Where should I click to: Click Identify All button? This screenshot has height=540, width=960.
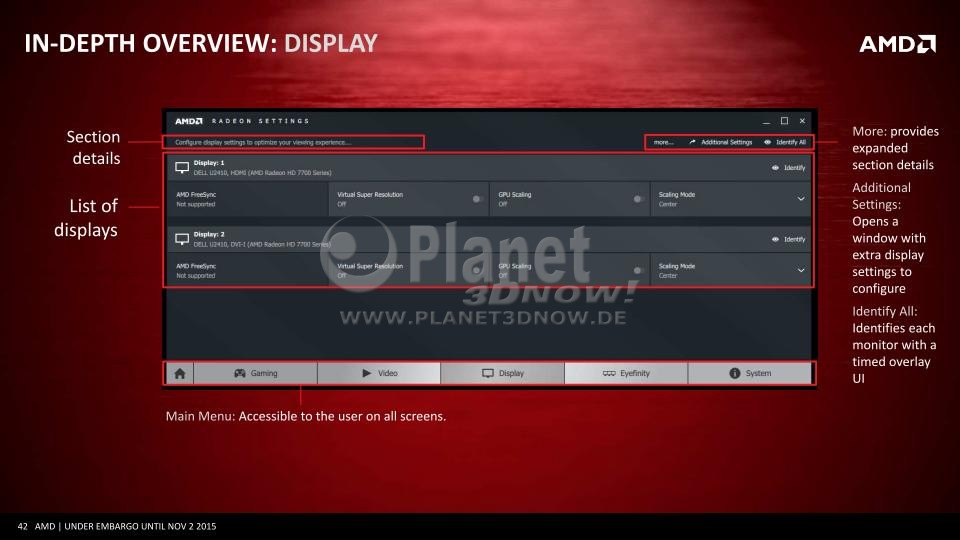[785, 142]
